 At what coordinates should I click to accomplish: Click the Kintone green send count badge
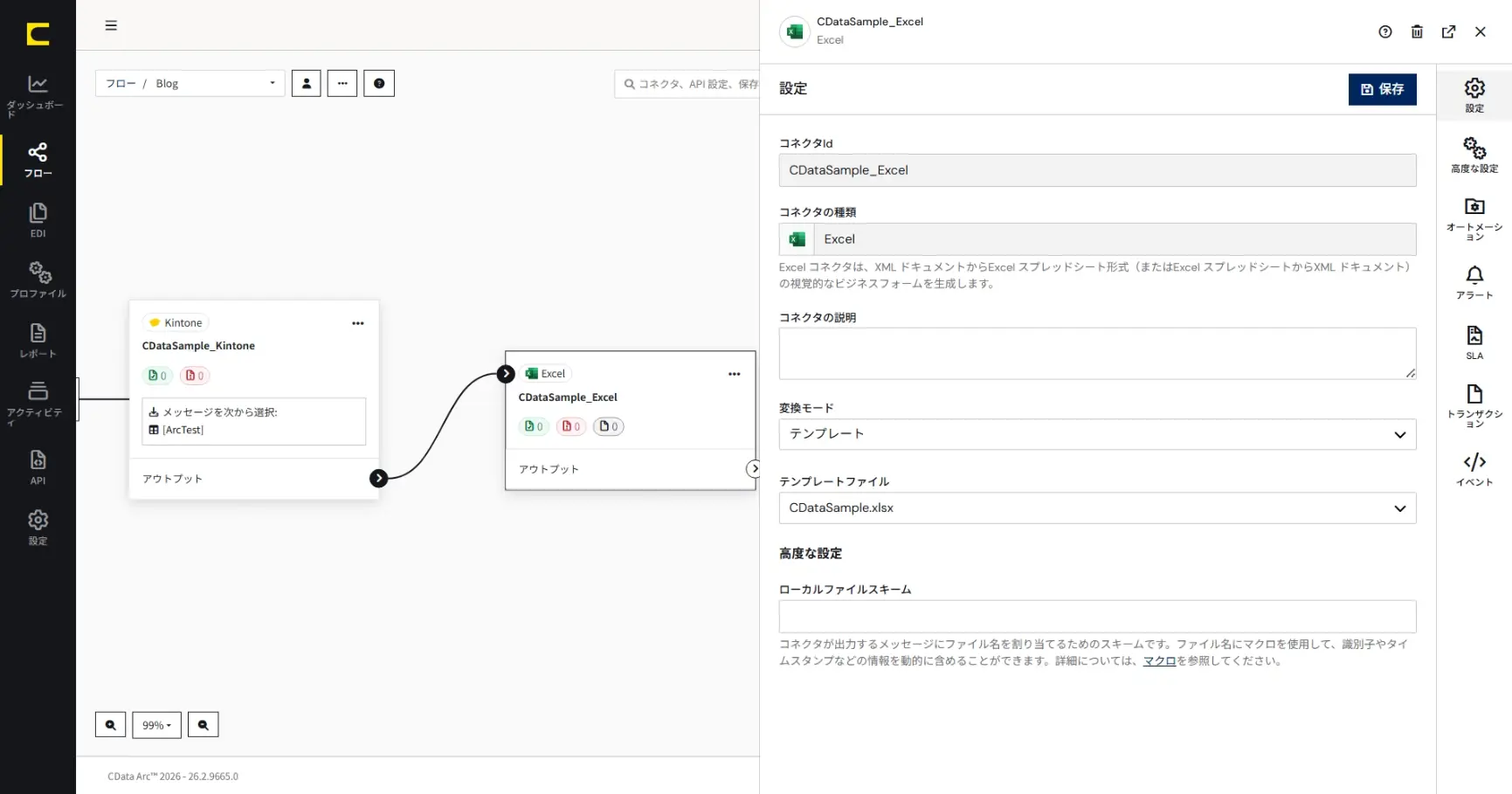click(x=157, y=376)
